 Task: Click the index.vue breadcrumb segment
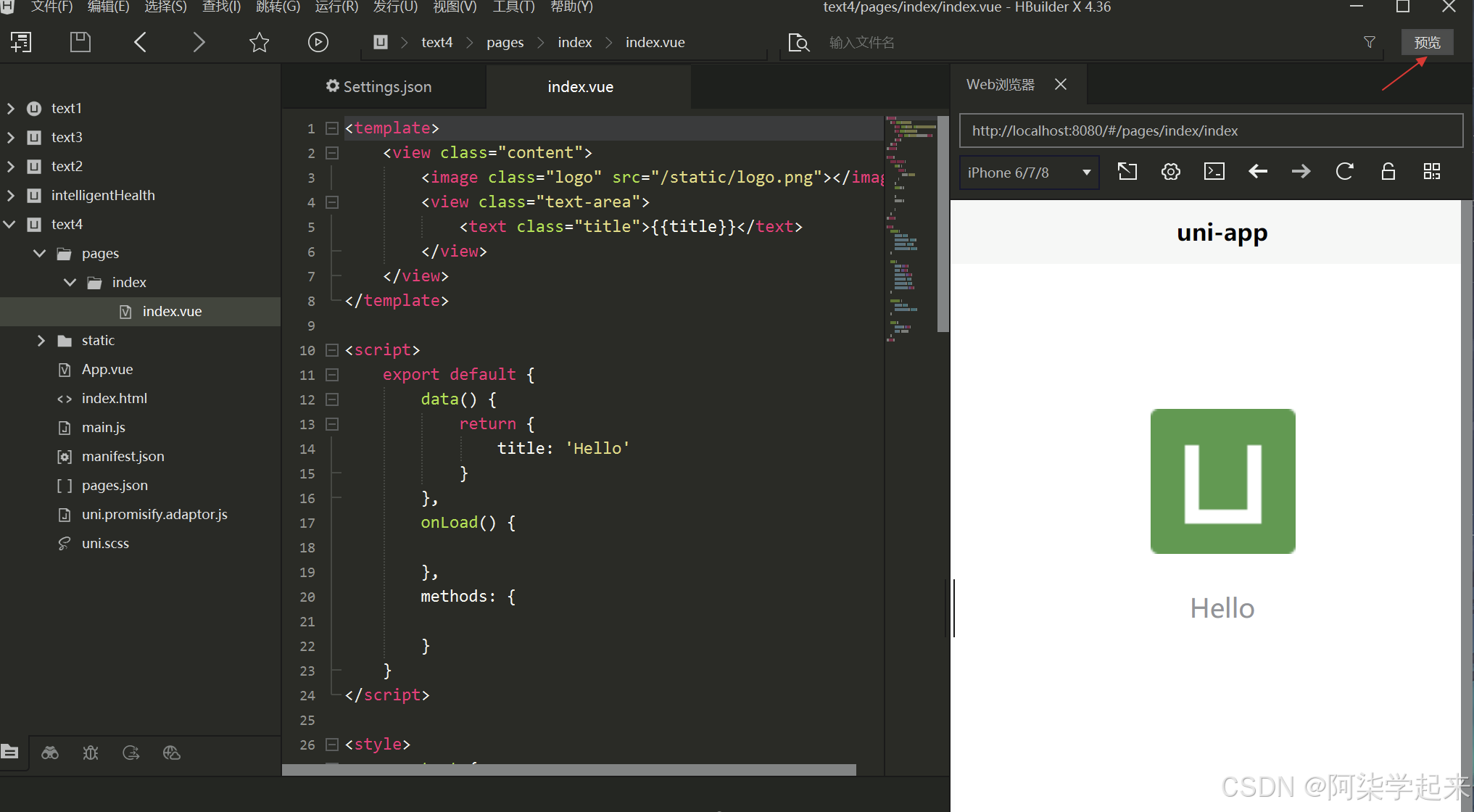pos(655,43)
